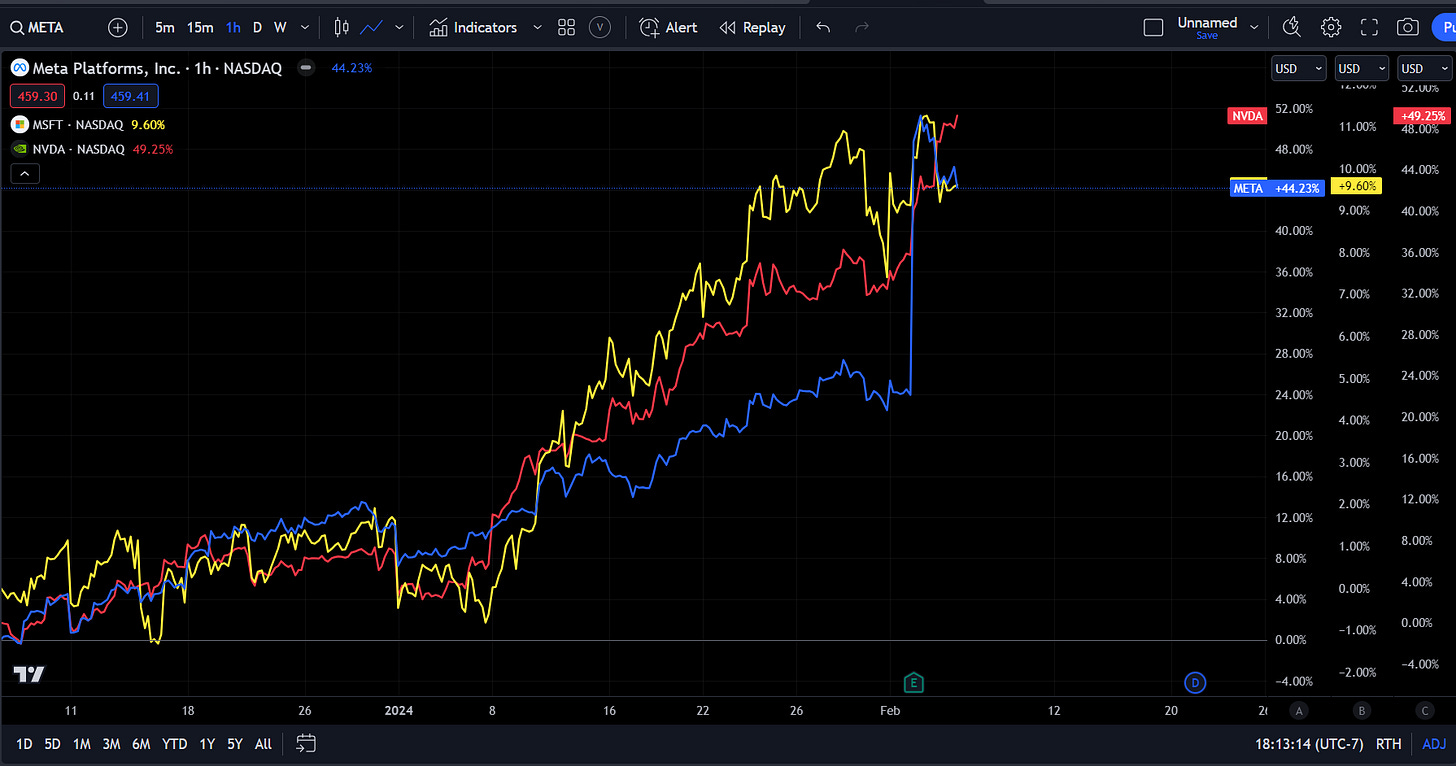Image resolution: width=1456 pixels, height=766 pixels.
Task: Select the 3M date range
Action: point(112,743)
